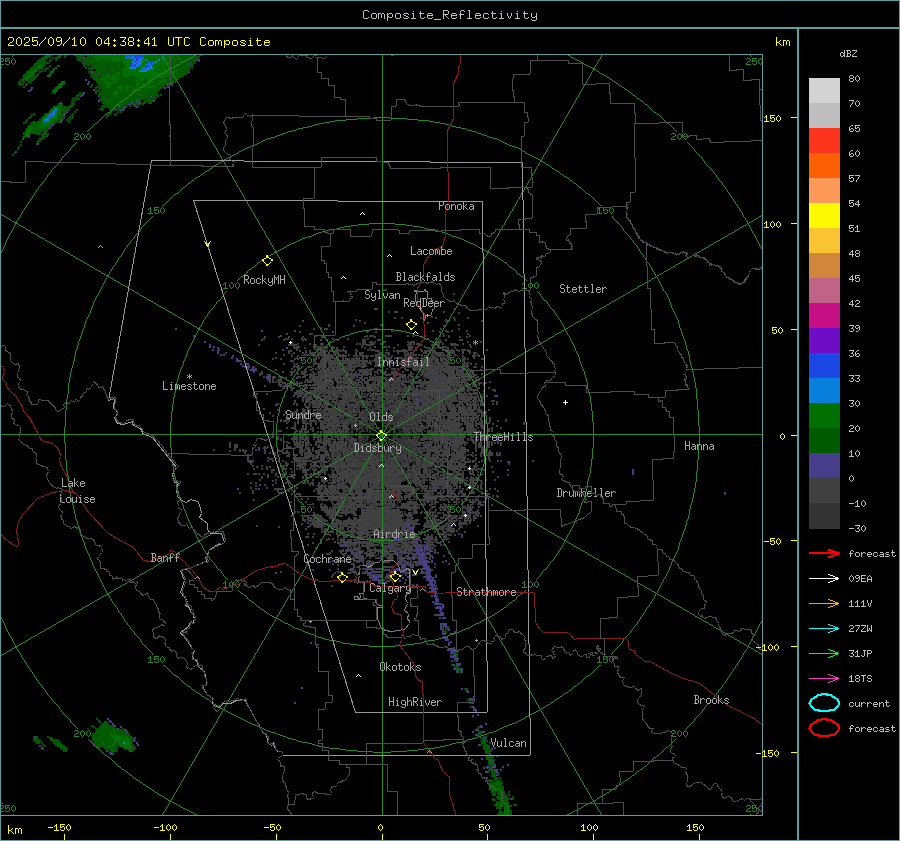This screenshot has width=900, height=841.
Task: Select the HighRiver label
Action: 415,702
